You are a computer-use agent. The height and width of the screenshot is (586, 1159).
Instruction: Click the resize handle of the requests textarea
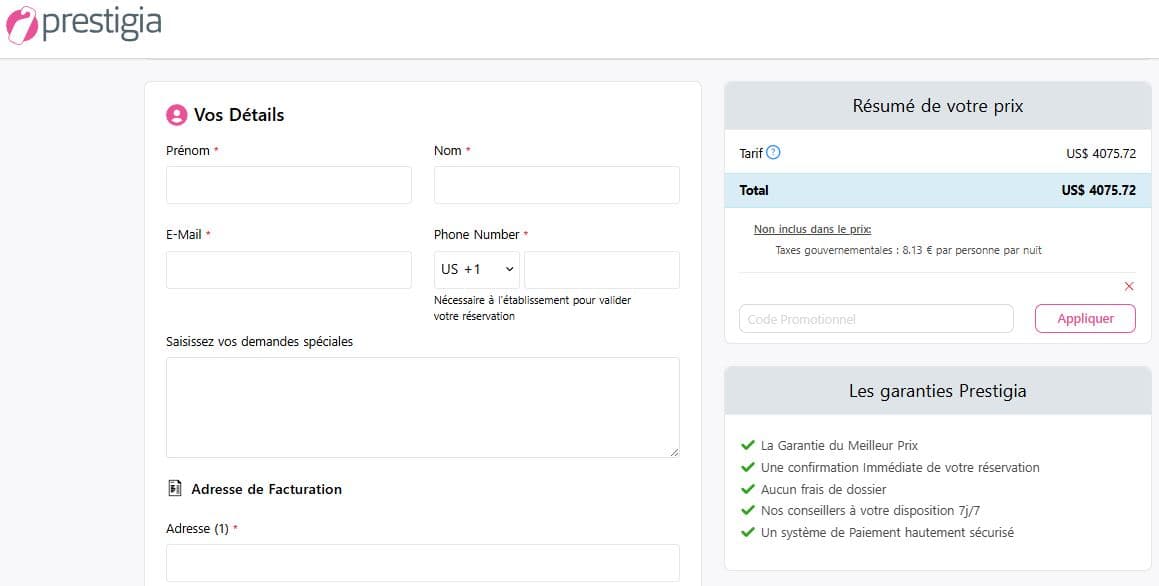pos(674,452)
